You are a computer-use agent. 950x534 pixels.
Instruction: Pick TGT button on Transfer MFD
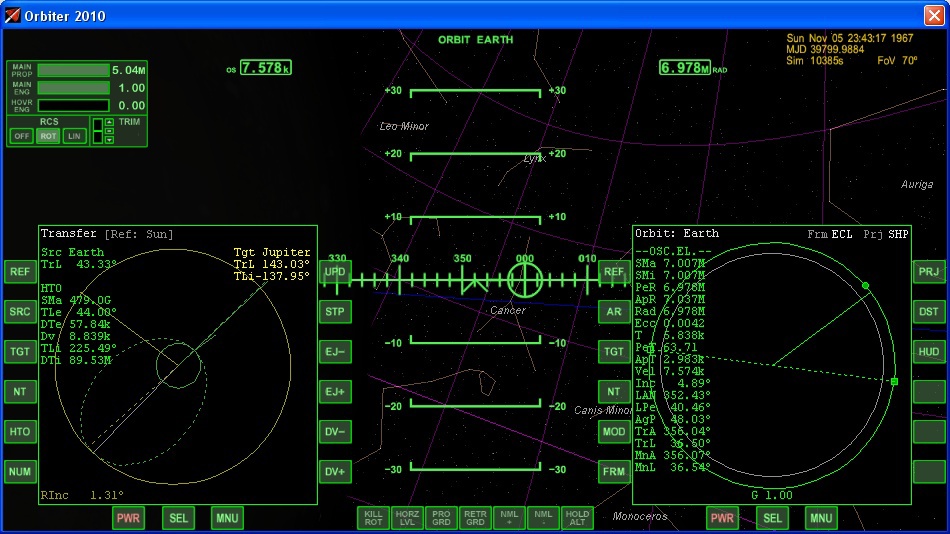point(20,352)
